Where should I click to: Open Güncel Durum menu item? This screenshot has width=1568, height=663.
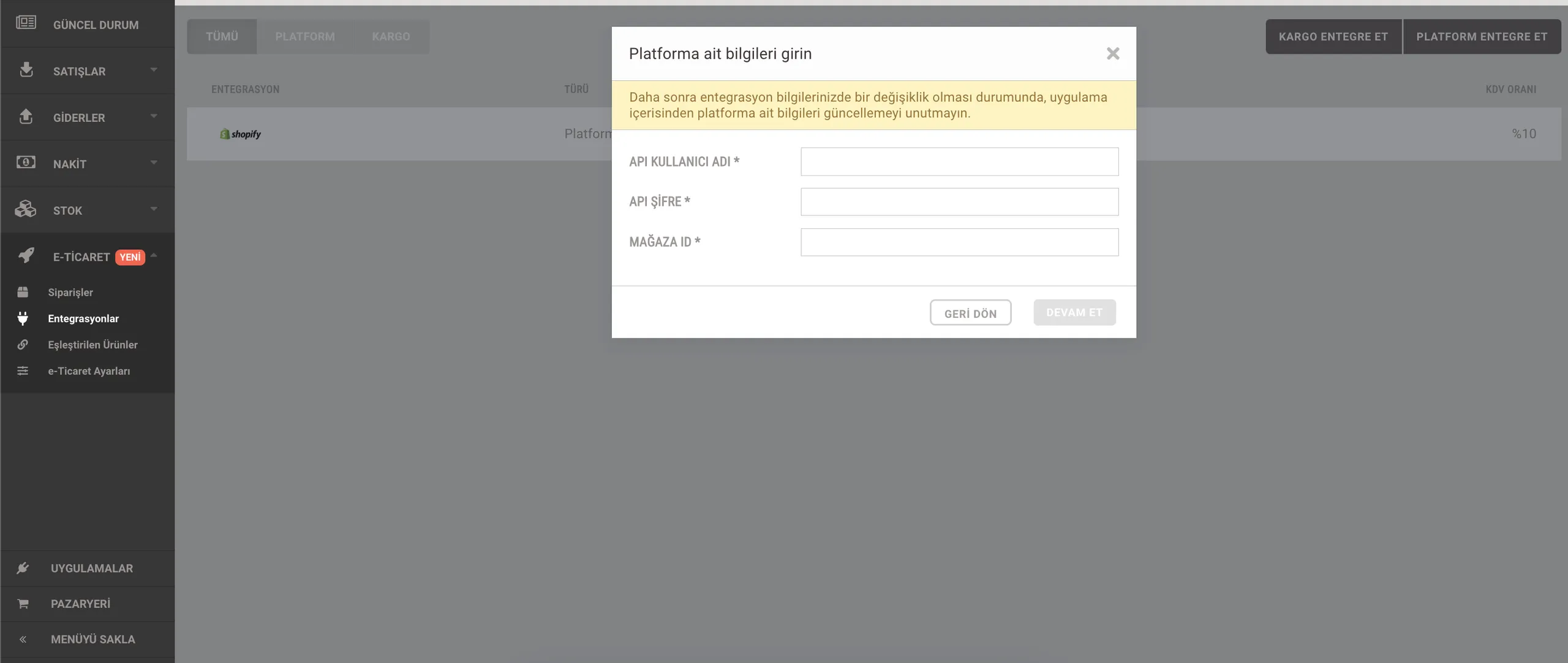point(88,24)
